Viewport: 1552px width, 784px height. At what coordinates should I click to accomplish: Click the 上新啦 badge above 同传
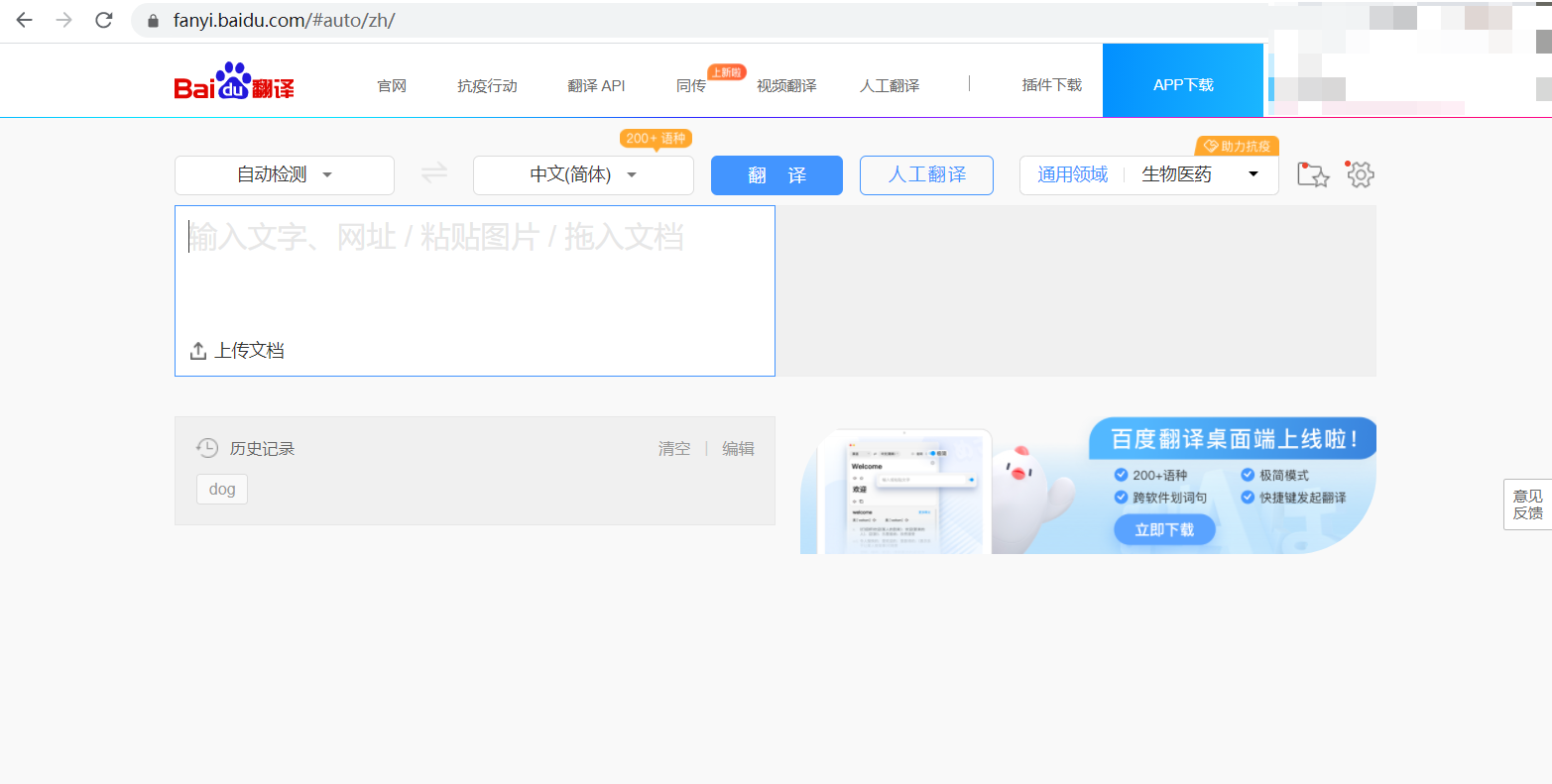pyautogui.click(x=726, y=72)
